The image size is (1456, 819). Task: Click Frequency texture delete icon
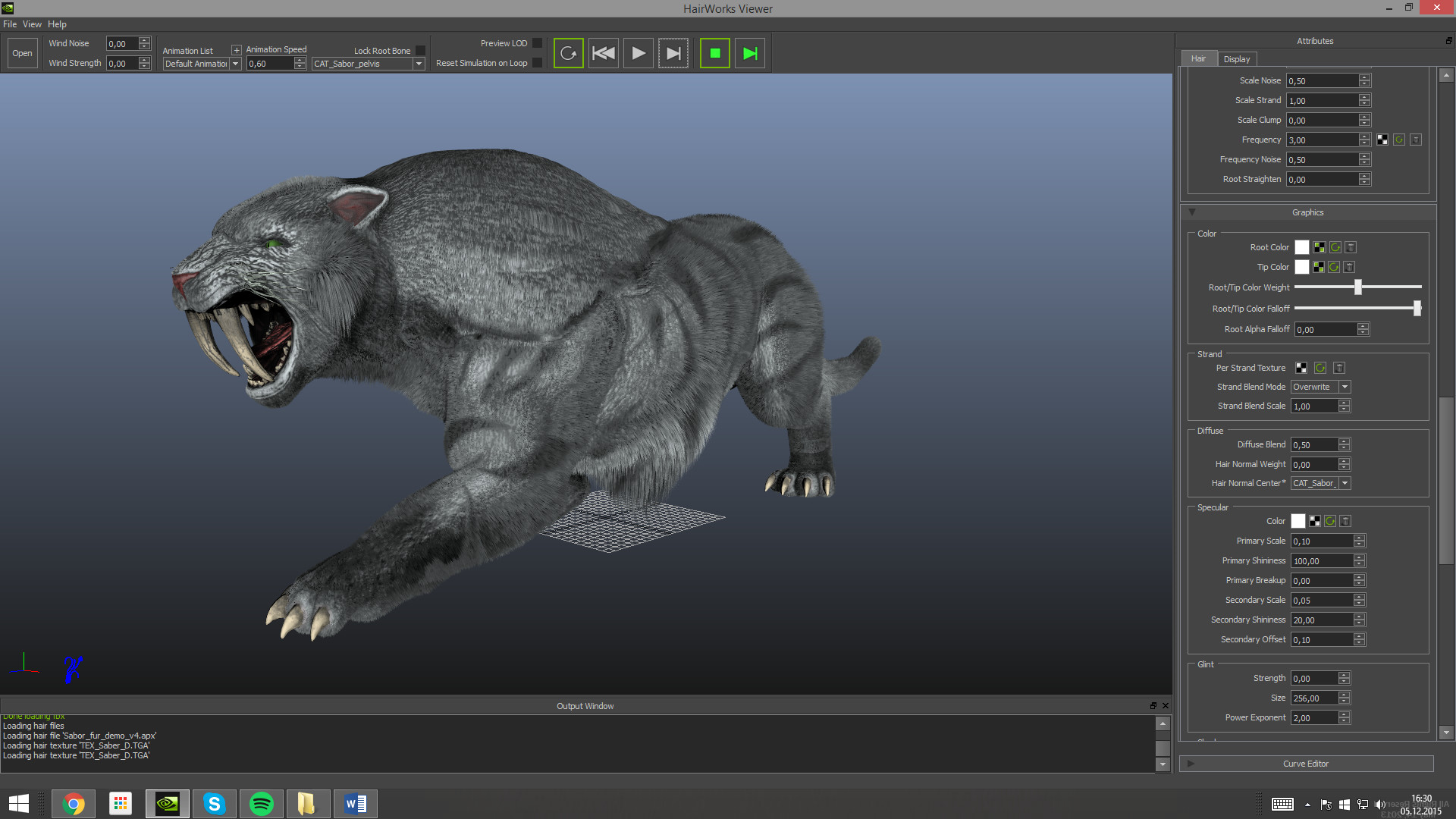click(x=1416, y=140)
